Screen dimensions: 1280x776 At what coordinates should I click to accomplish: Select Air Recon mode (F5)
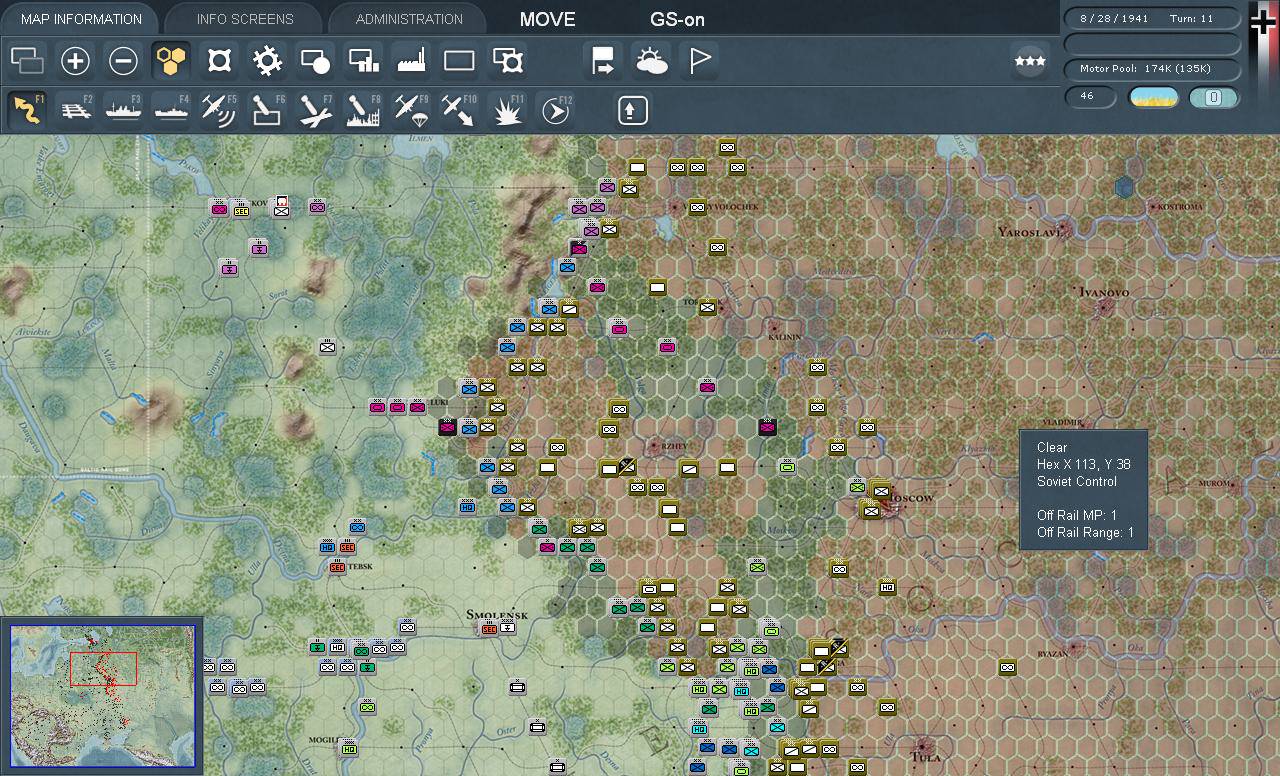(x=219, y=109)
